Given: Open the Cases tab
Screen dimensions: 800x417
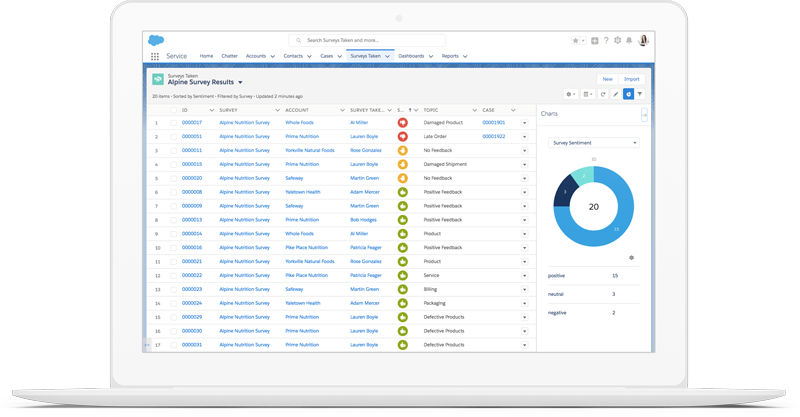Looking at the screenshot, I should pyautogui.click(x=327, y=56).
